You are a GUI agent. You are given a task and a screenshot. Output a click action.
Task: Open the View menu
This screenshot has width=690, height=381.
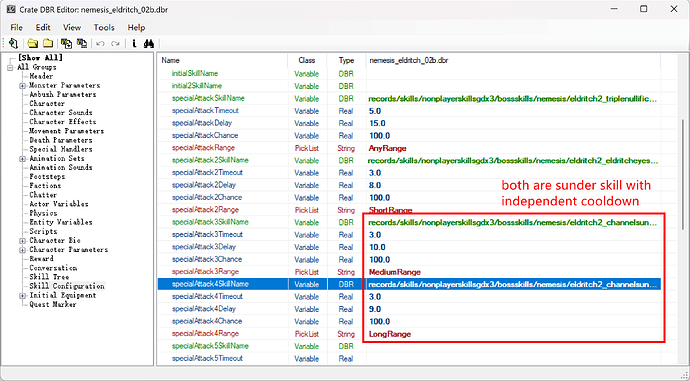click(x=72, y=27)
